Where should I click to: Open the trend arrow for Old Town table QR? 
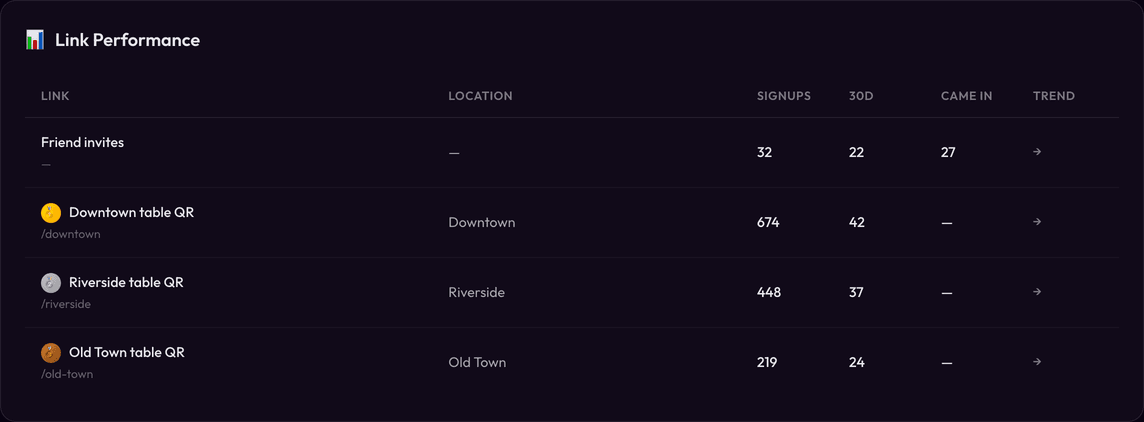tap(1037, 362)
